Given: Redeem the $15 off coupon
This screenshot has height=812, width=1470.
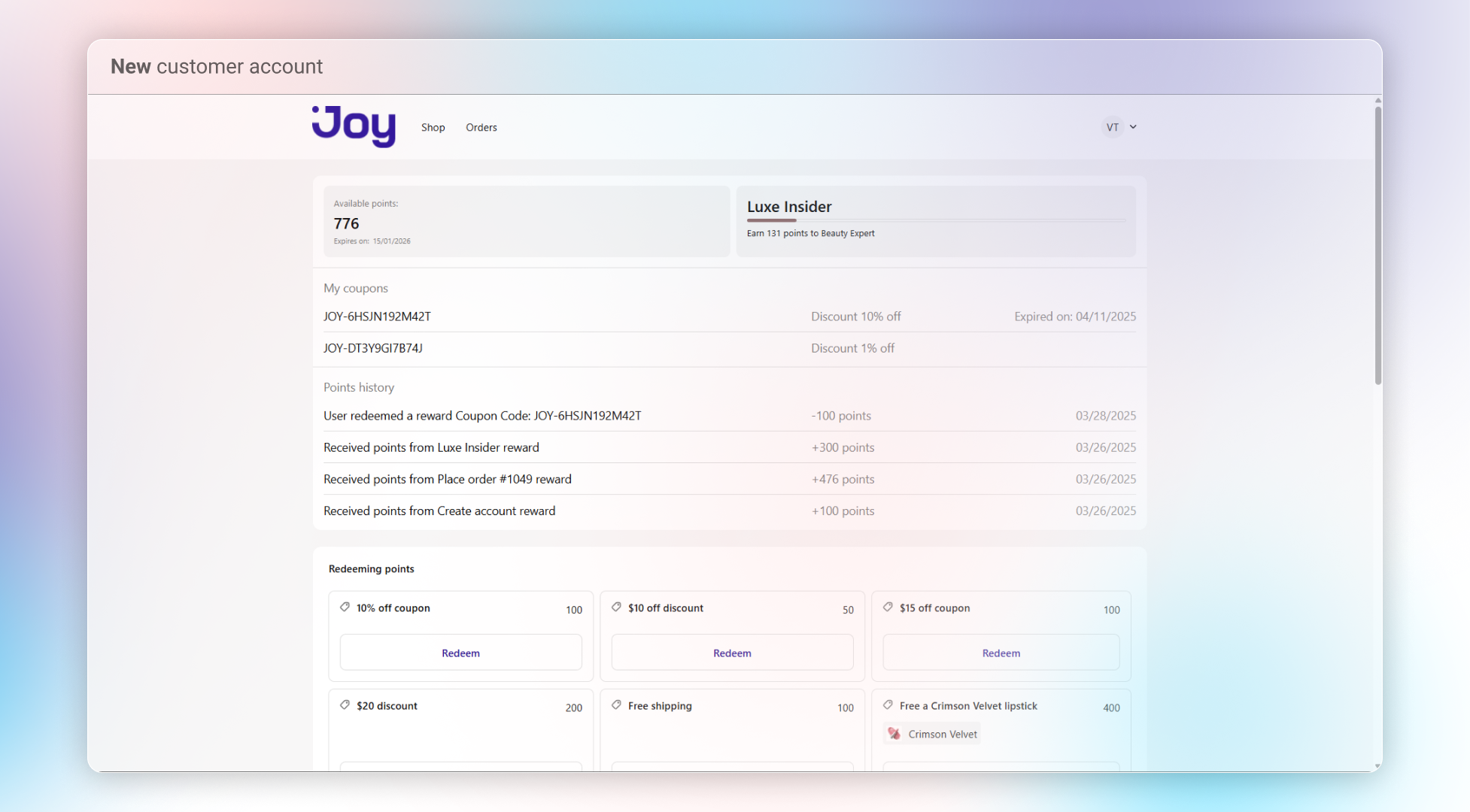Looking at the screenshot, I should point(1001,653).
